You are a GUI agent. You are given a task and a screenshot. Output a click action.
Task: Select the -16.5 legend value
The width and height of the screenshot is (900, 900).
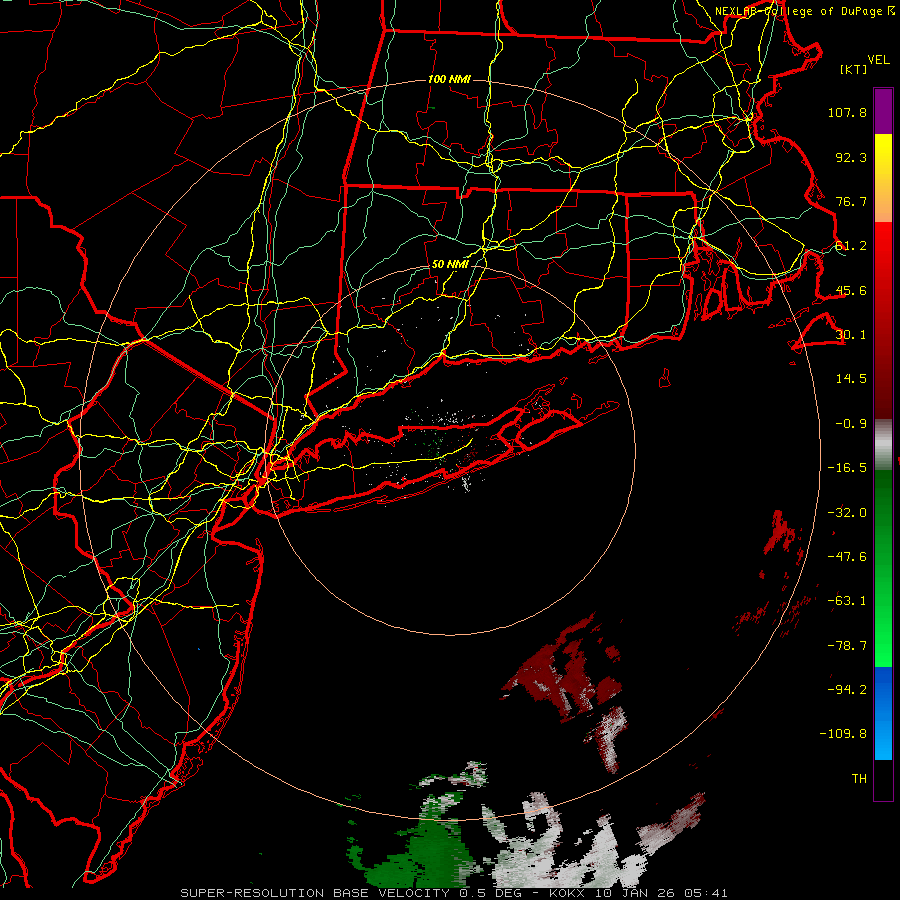pos(847,467)
